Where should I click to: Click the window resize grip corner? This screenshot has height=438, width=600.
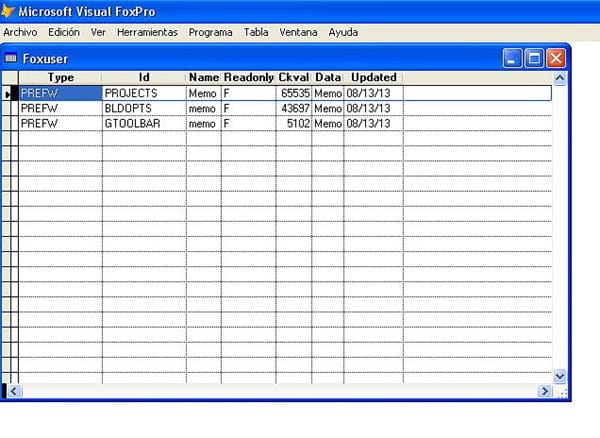[x=562, y=392]
